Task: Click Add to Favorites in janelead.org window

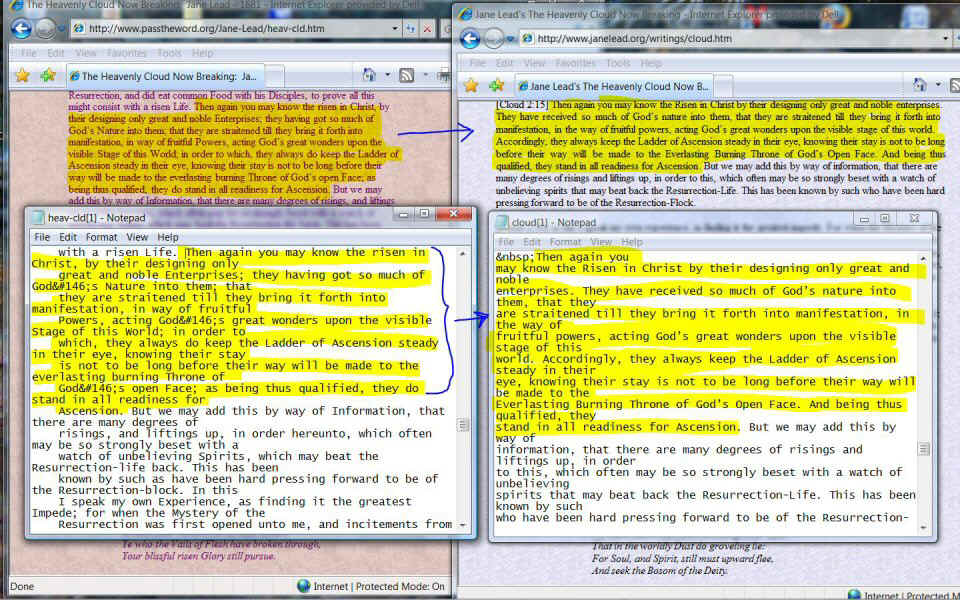Action: pyautogui.click(x=496, y=86)
